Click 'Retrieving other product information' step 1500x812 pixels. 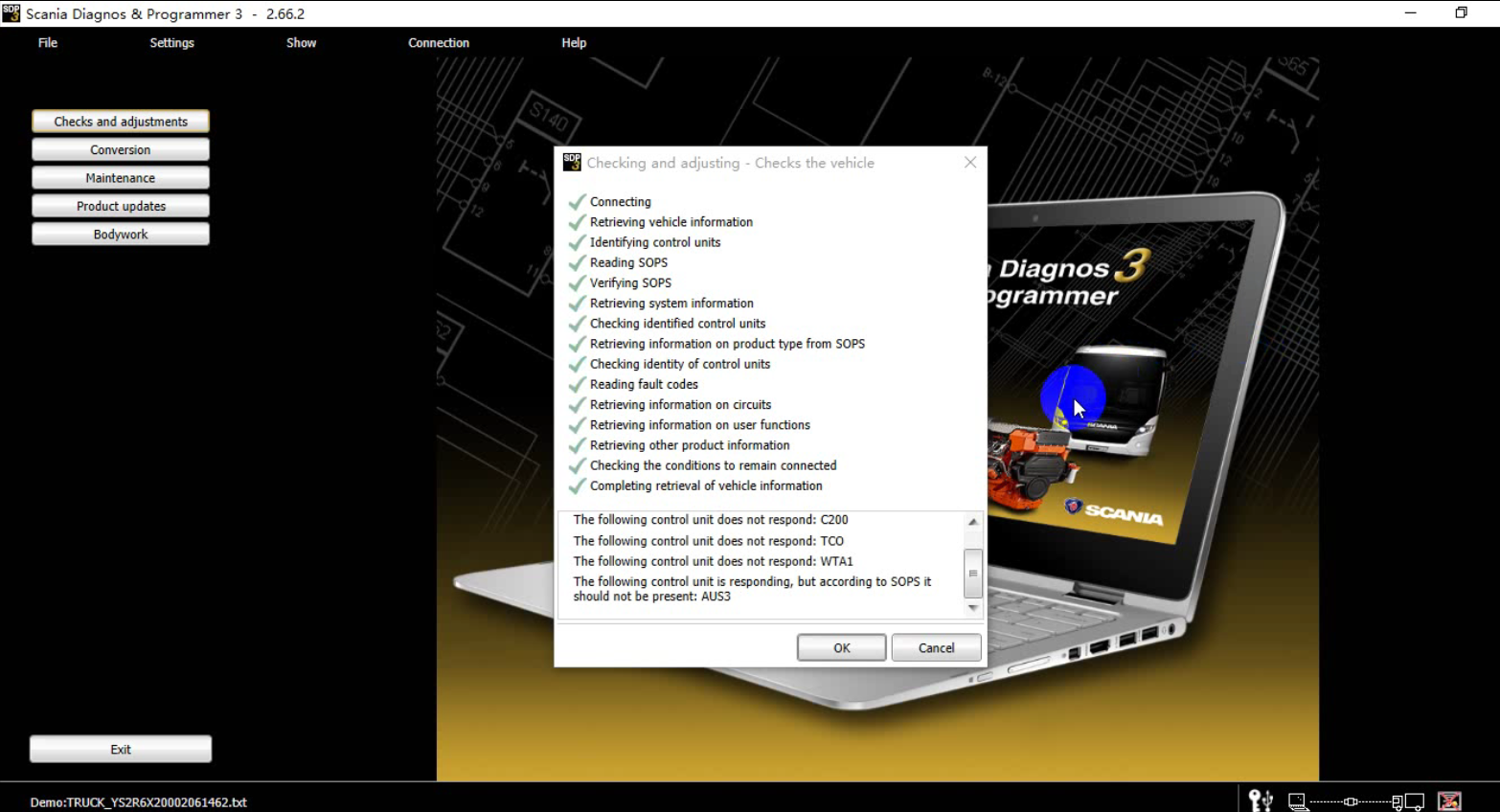coord(690,445)
